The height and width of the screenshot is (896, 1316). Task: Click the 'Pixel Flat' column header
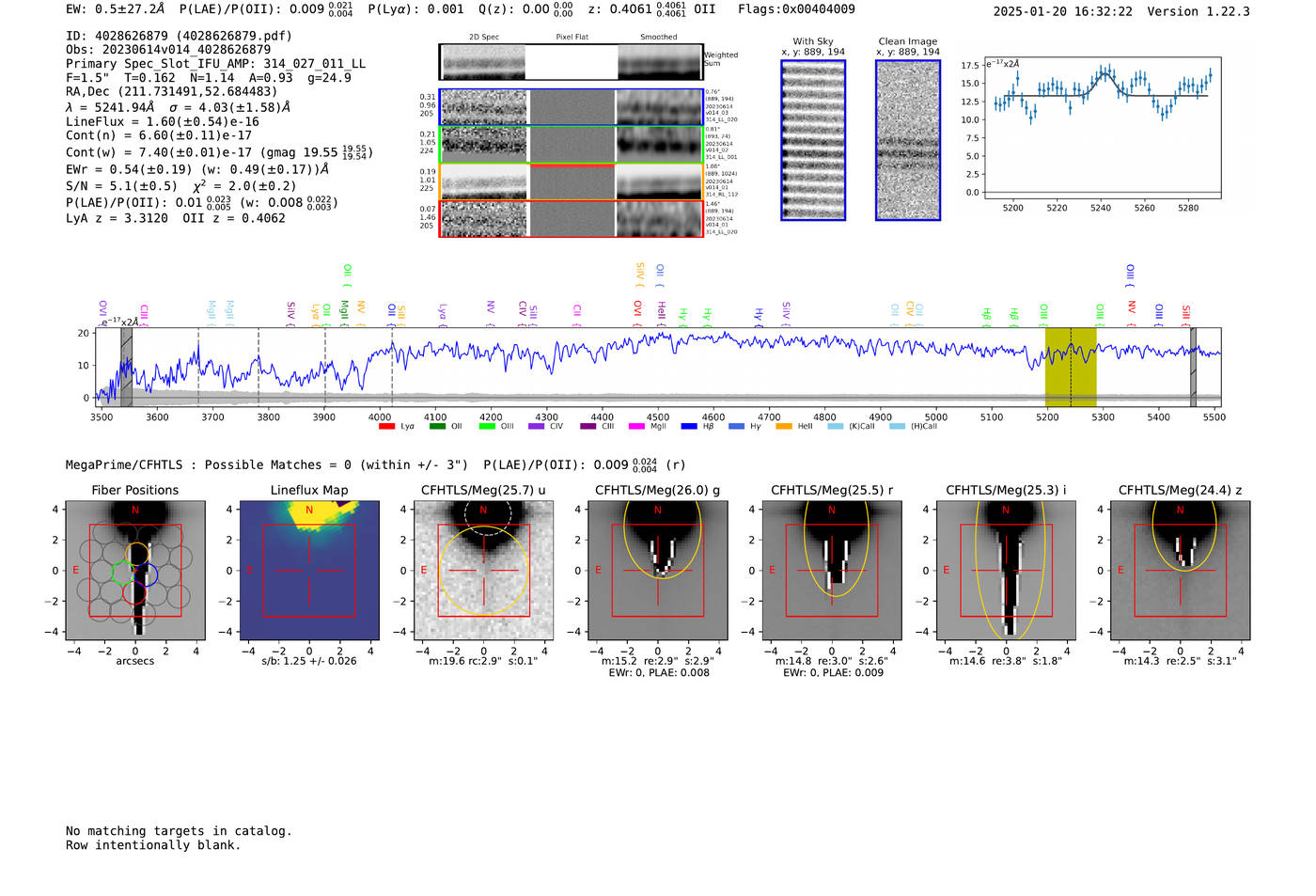click(x=572, y=38)
